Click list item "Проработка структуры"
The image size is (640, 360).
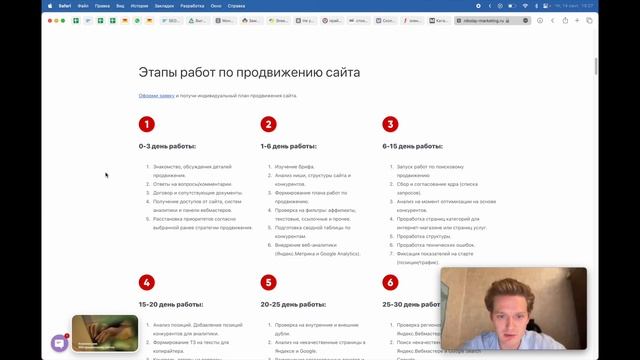pos(424,236)
